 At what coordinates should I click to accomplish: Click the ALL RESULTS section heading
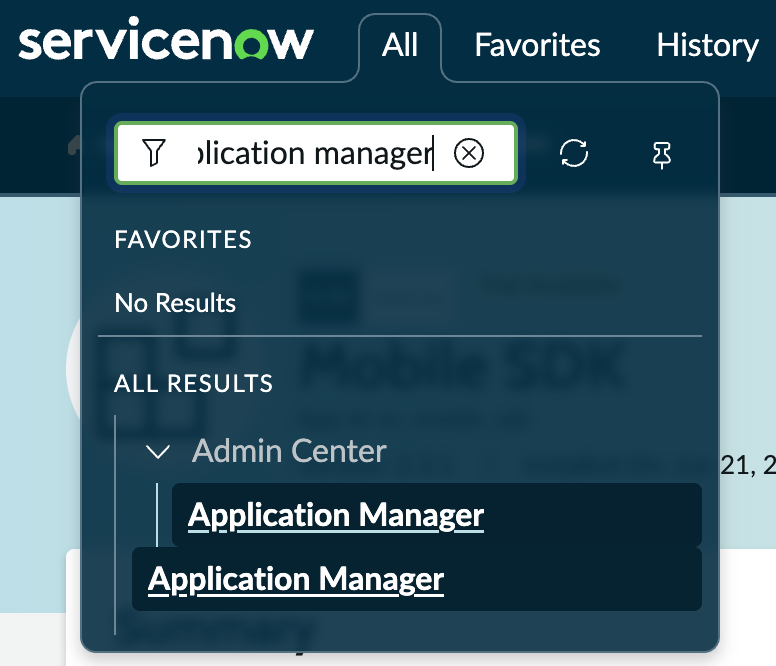[x=194, y=383]
